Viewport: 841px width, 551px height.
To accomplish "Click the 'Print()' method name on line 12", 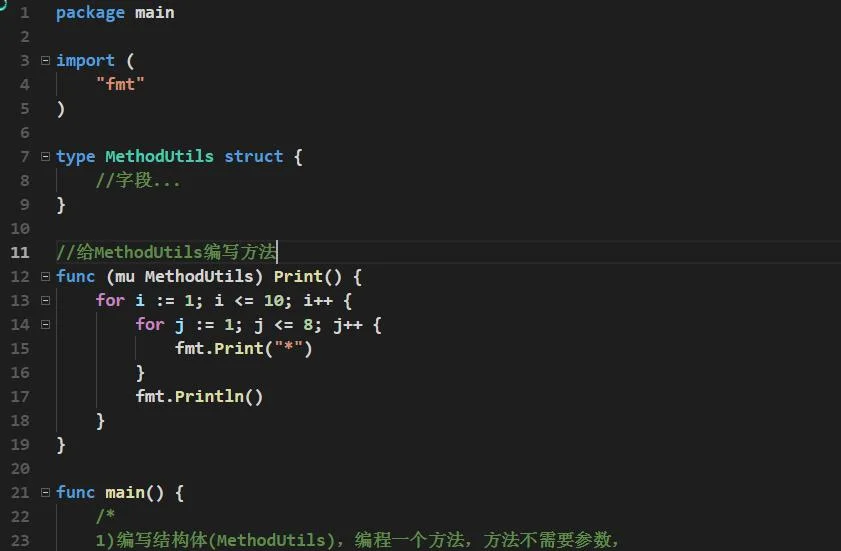I will tap(307, 277).
